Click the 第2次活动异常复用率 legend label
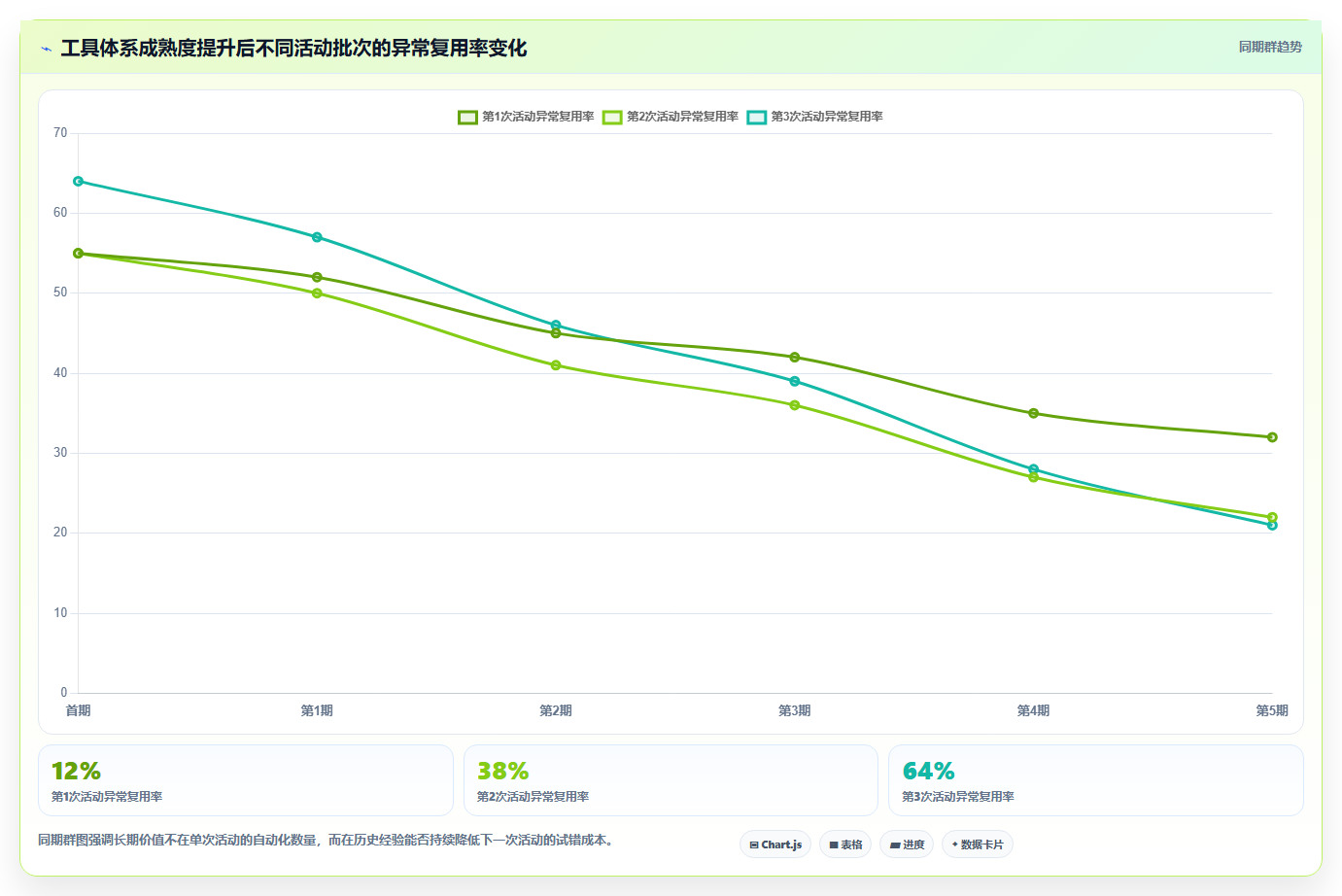Viewport: 1342px width, 896px height. pos(683,117)
